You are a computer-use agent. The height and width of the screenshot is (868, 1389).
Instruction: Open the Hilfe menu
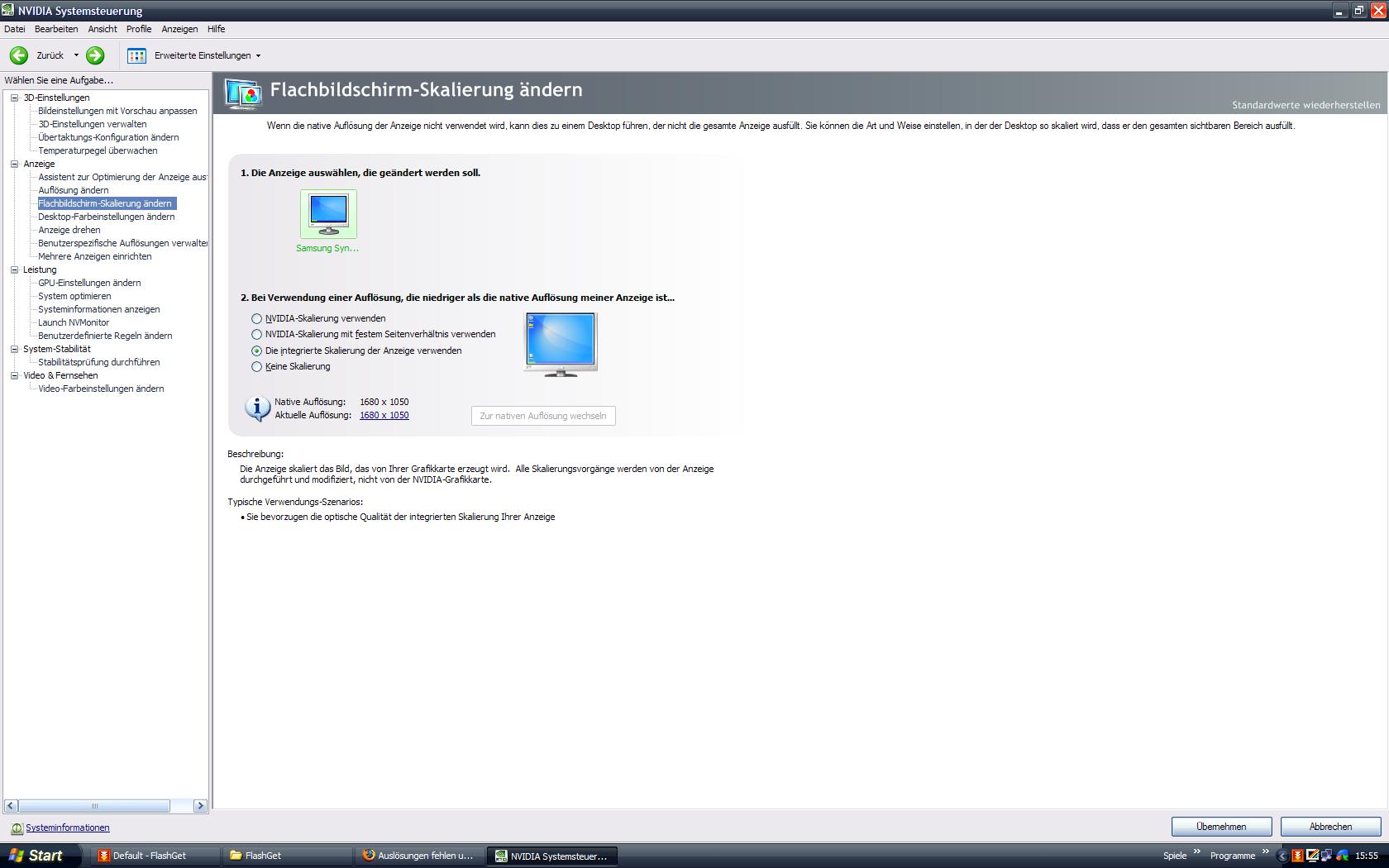tap(216, 29)
